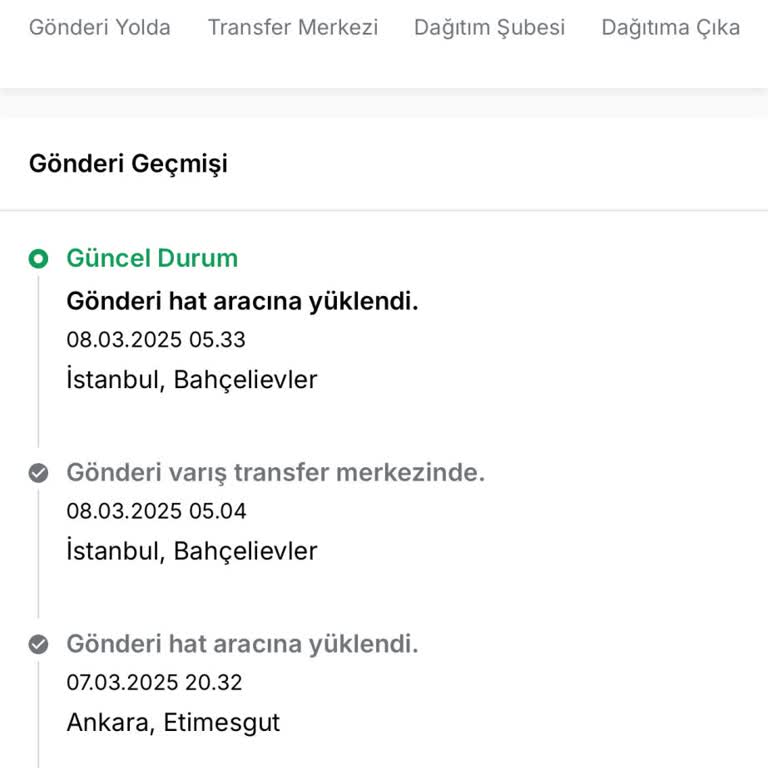
Task: Click the green Güncel Durum label
Action: point(152,258)
